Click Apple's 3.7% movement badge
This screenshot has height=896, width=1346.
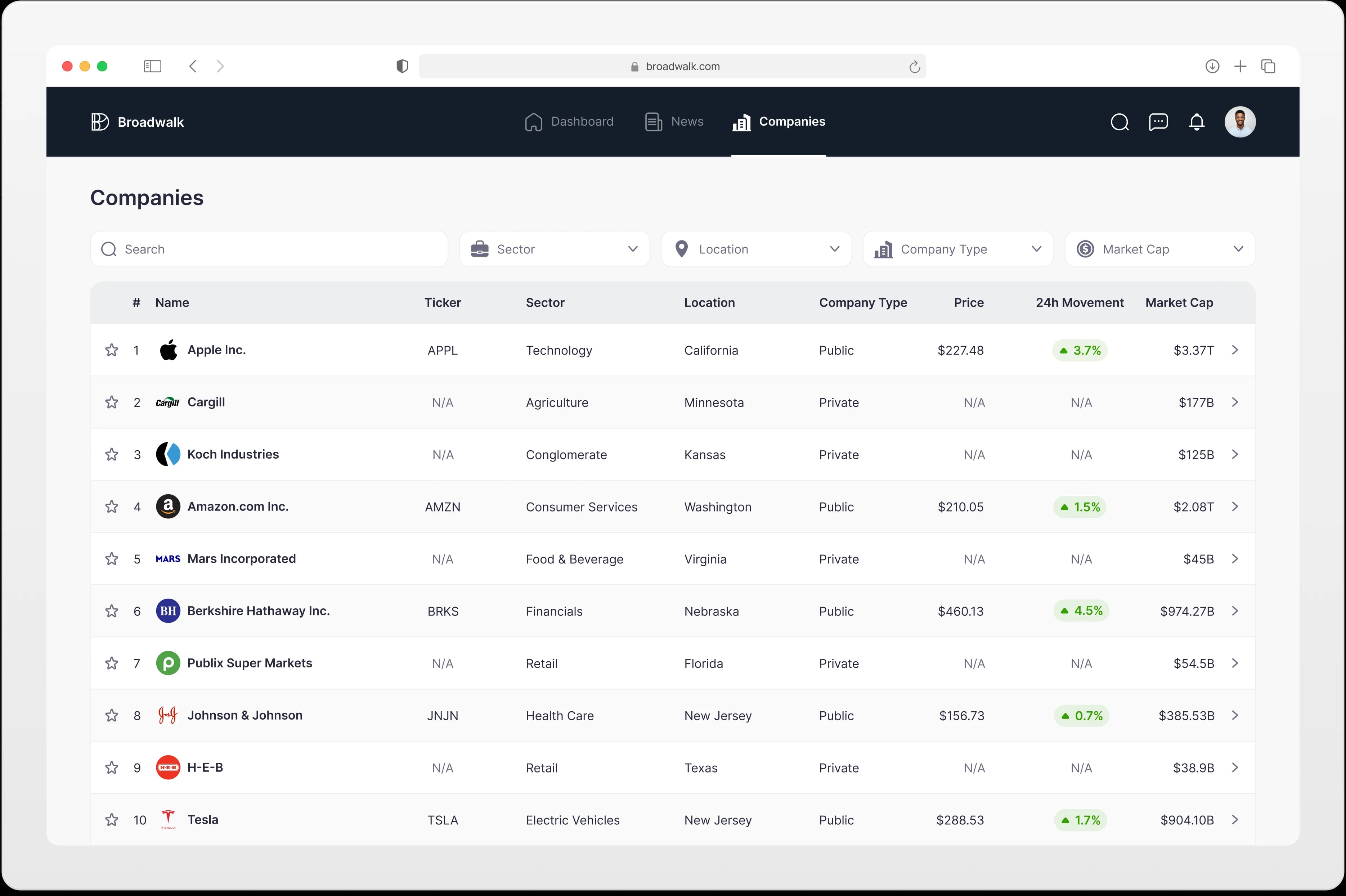tap(1080, 350)
